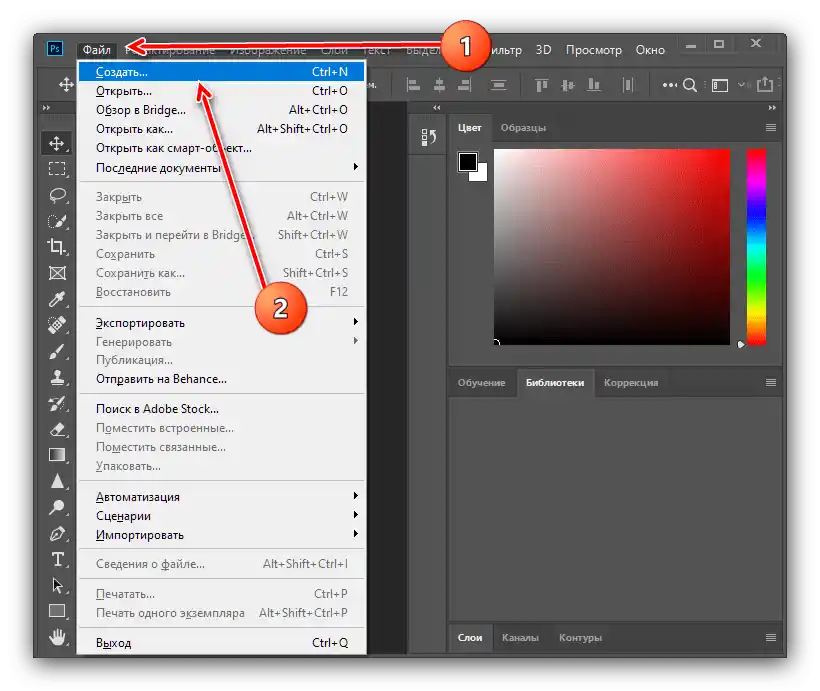Expand the Последние документы submenu
Image resolution: width=820 pixels, height=691 pixels.
[x=220, y=167]
